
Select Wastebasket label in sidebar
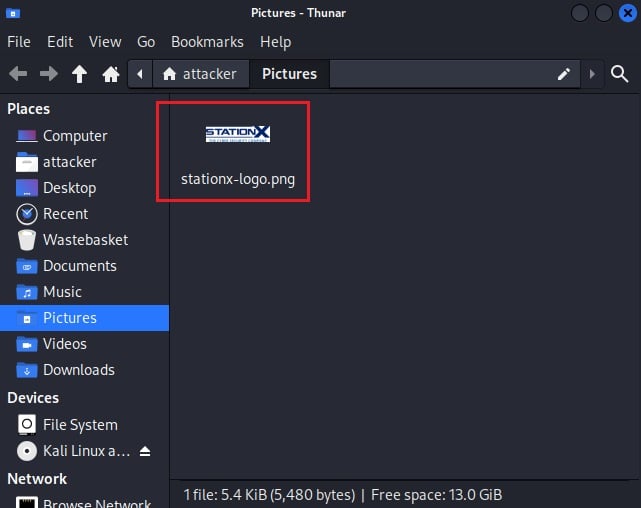click(x=85, y=240)
